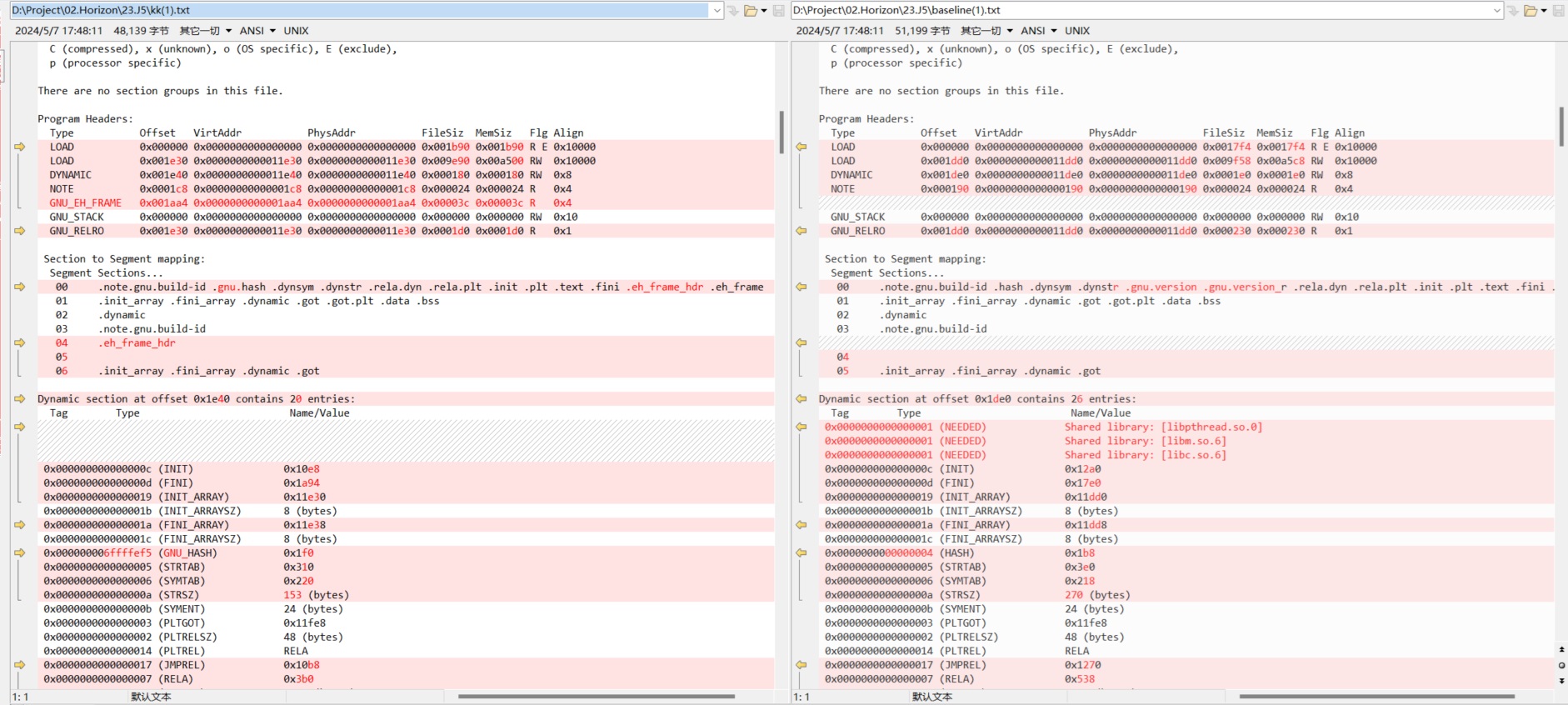Click the right pane open-file folder icon
This screenshot has width=1568, height=705.
[x=1531, y=11]
